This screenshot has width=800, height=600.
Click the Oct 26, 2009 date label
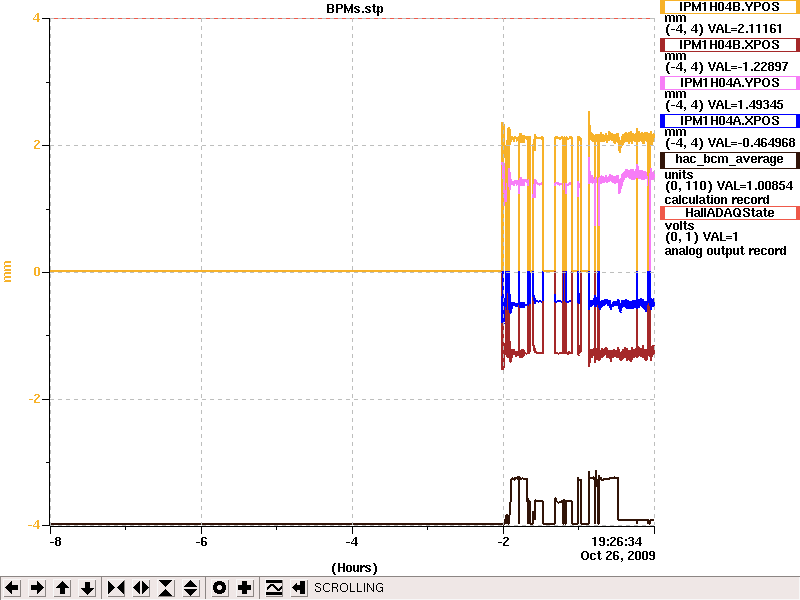click(618, 556)
